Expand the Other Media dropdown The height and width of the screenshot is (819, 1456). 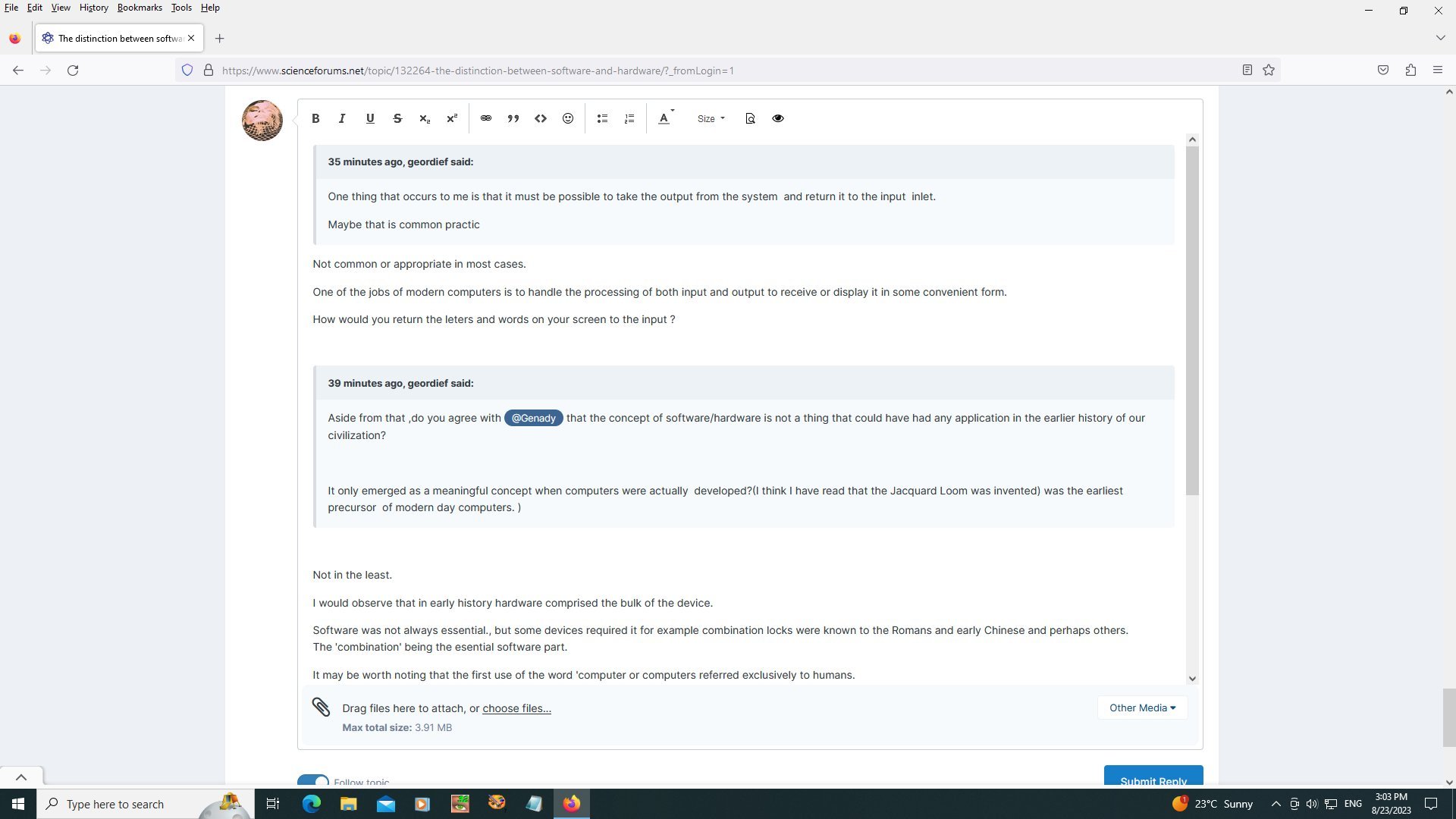click(1142, 708)
